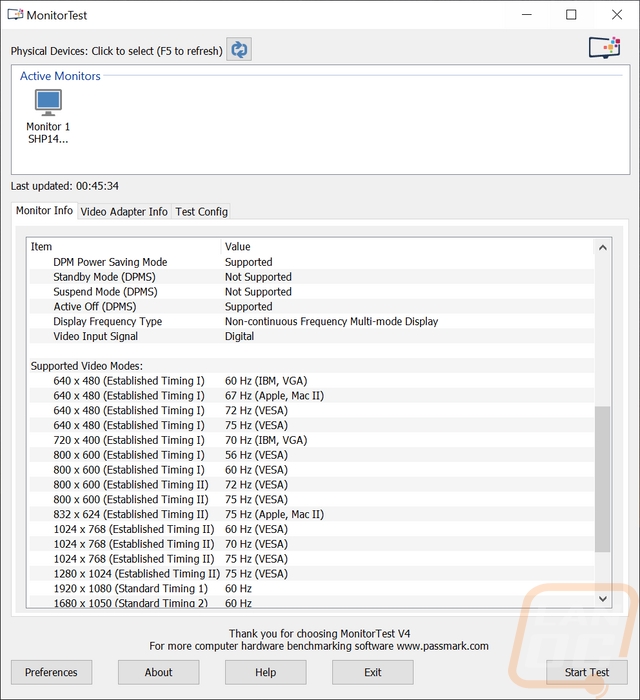
Task: Close the MonitorTest window
Action: pyautogui.click(x=617, y=15)
